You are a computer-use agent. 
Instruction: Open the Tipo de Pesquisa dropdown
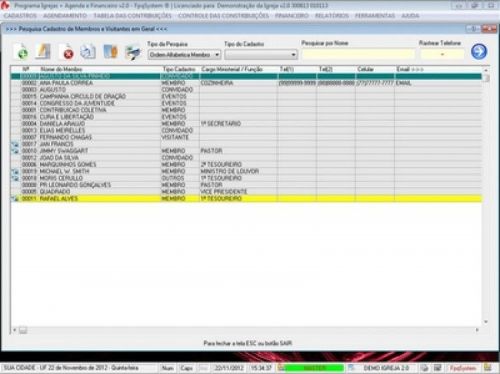click(x=184, y=55)
